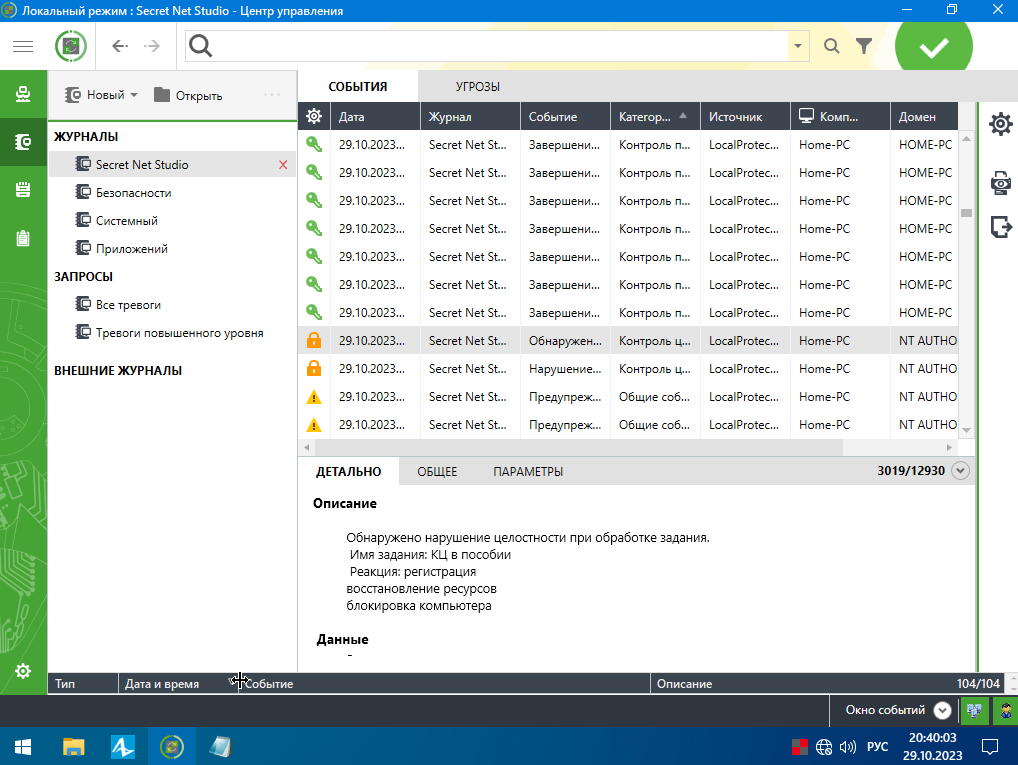Click the green Secret Net Studio refresh logo
Image resolution: width=1018 pixels, height=765 pixels.
click(71, 46)
